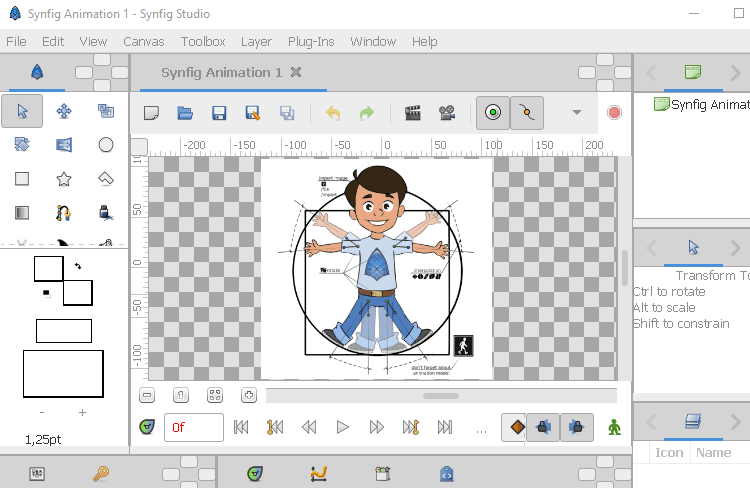The height and width of the screenshot is (488, 750).
Task: Expand the toolbar overflow dropdown arrow
Action: [576, 112]
